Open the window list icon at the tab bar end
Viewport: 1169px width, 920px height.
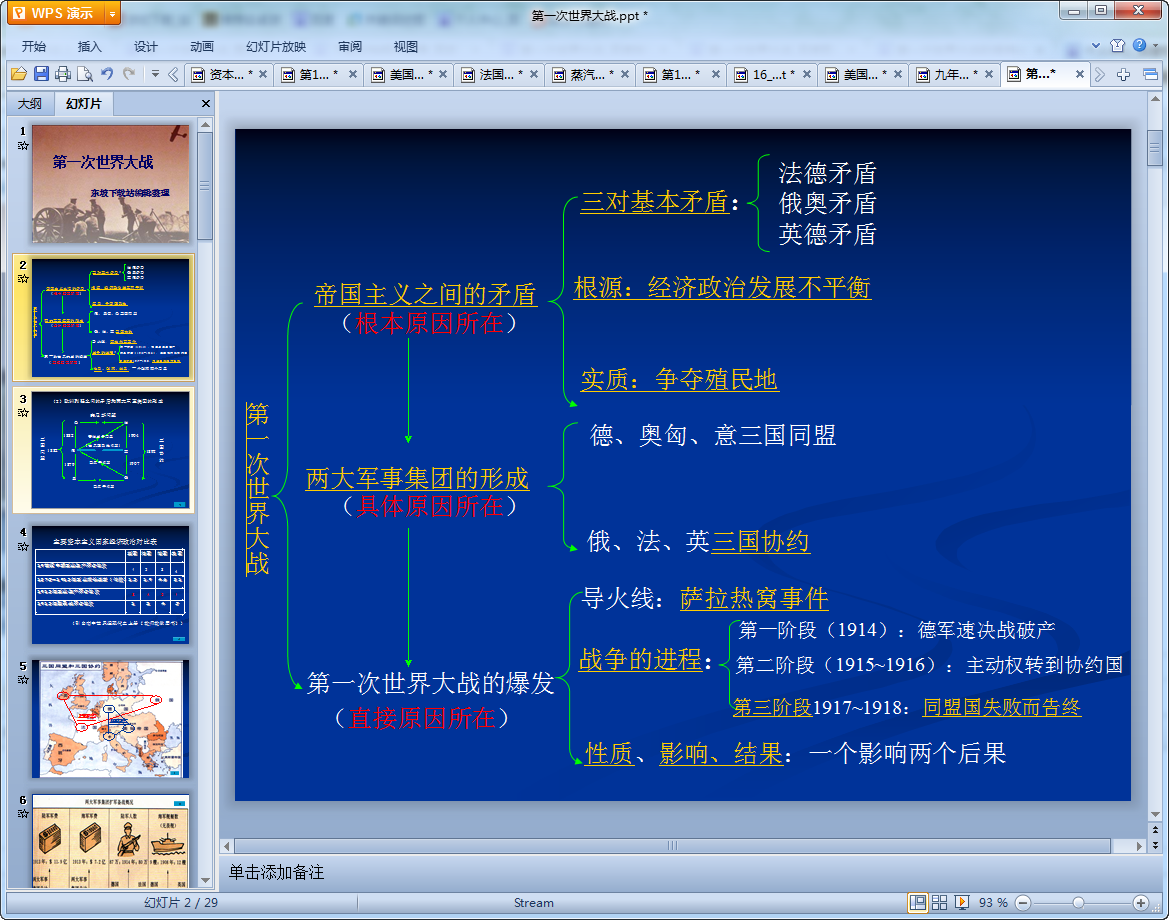1150,74
